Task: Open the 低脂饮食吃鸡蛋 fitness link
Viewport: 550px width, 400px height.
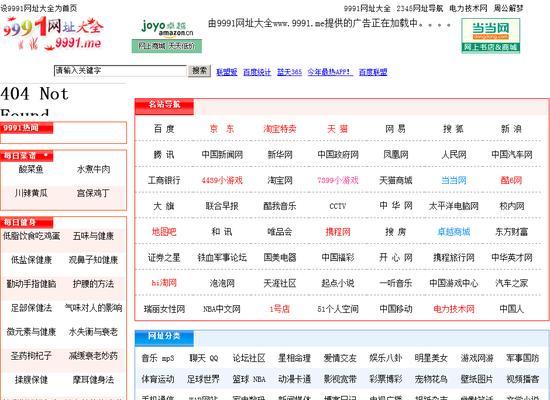Action: pyautogui.click(x=31, y=236)
